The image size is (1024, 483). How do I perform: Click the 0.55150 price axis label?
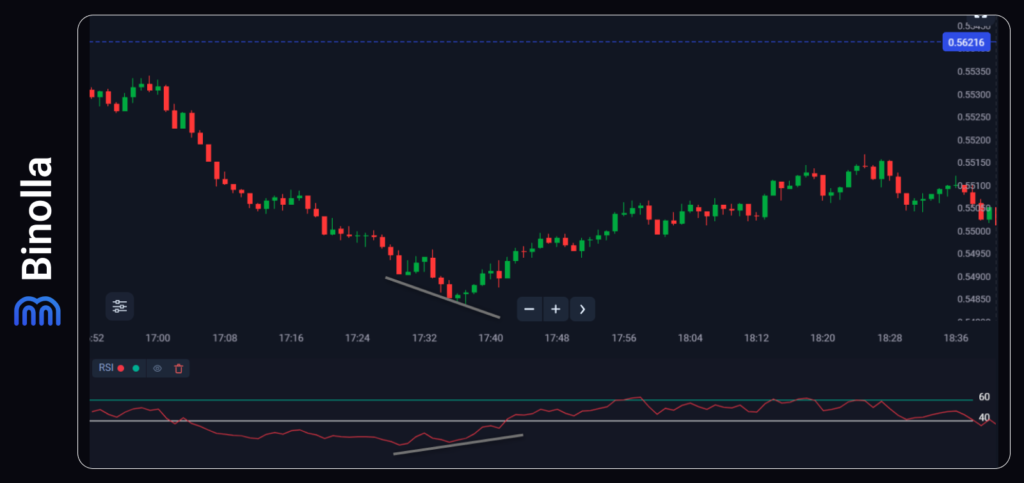coord(974,163)
